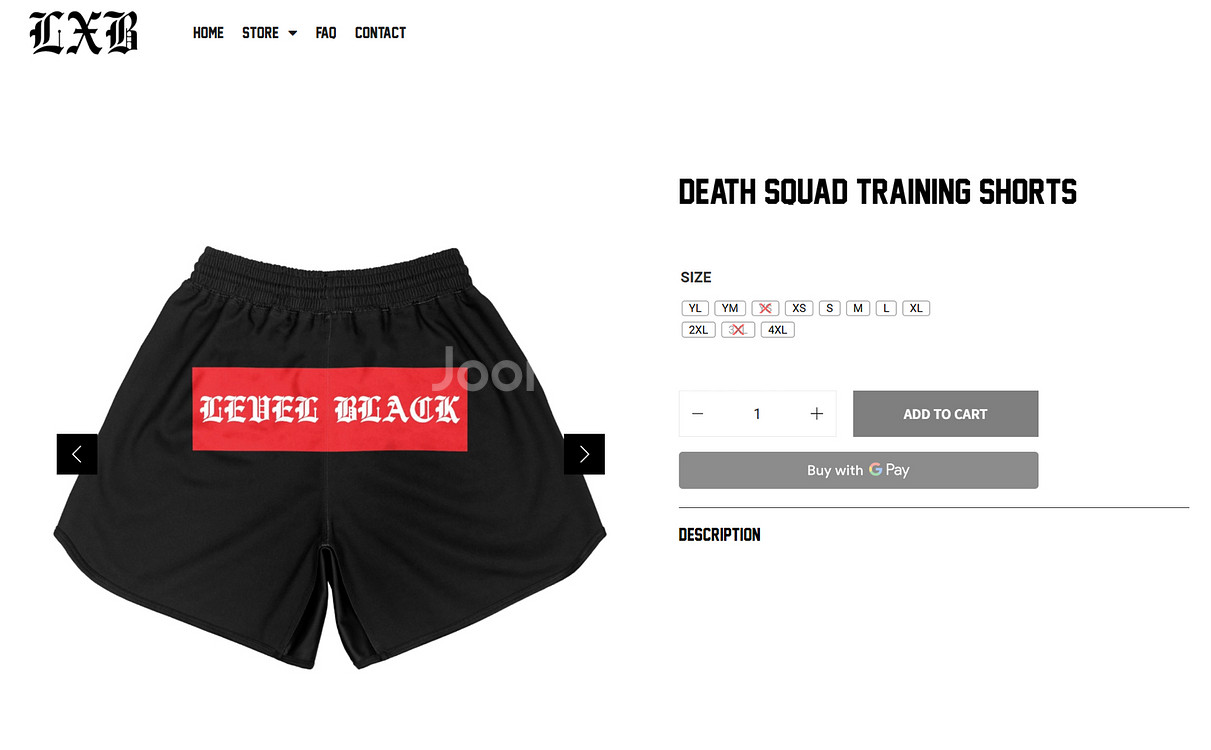Pick the 2XL size option
This screenshot has height=750, width=1211.
click(698, 330)
